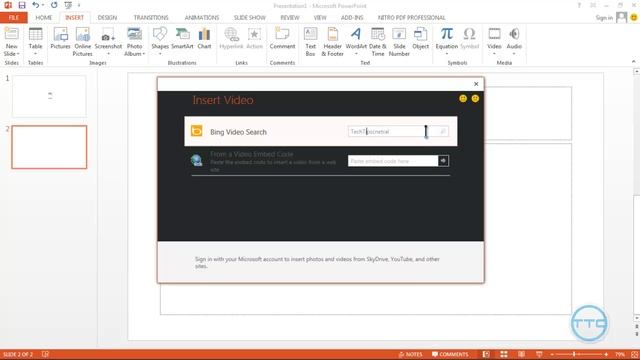
Task: Add a Comment
Action: click(282, 39)
